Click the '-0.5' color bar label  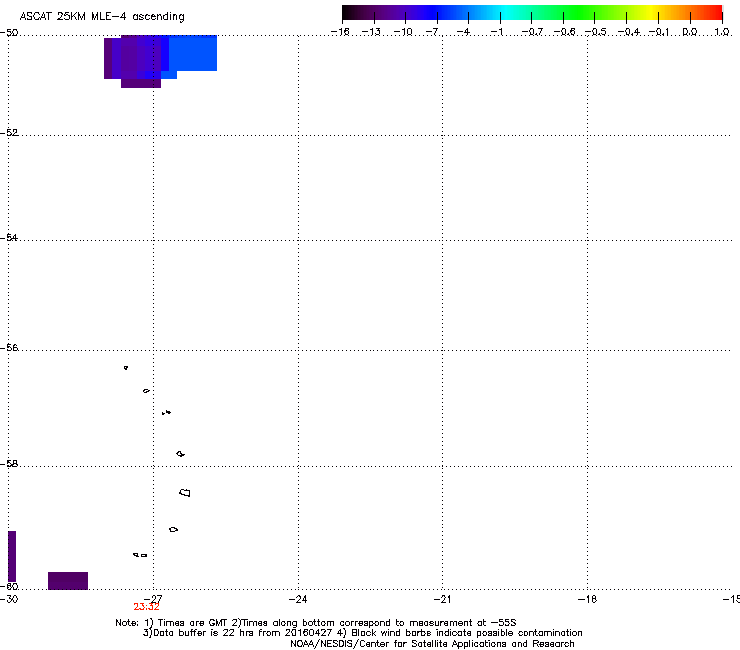pyautogui.click(x=596, y=32)
